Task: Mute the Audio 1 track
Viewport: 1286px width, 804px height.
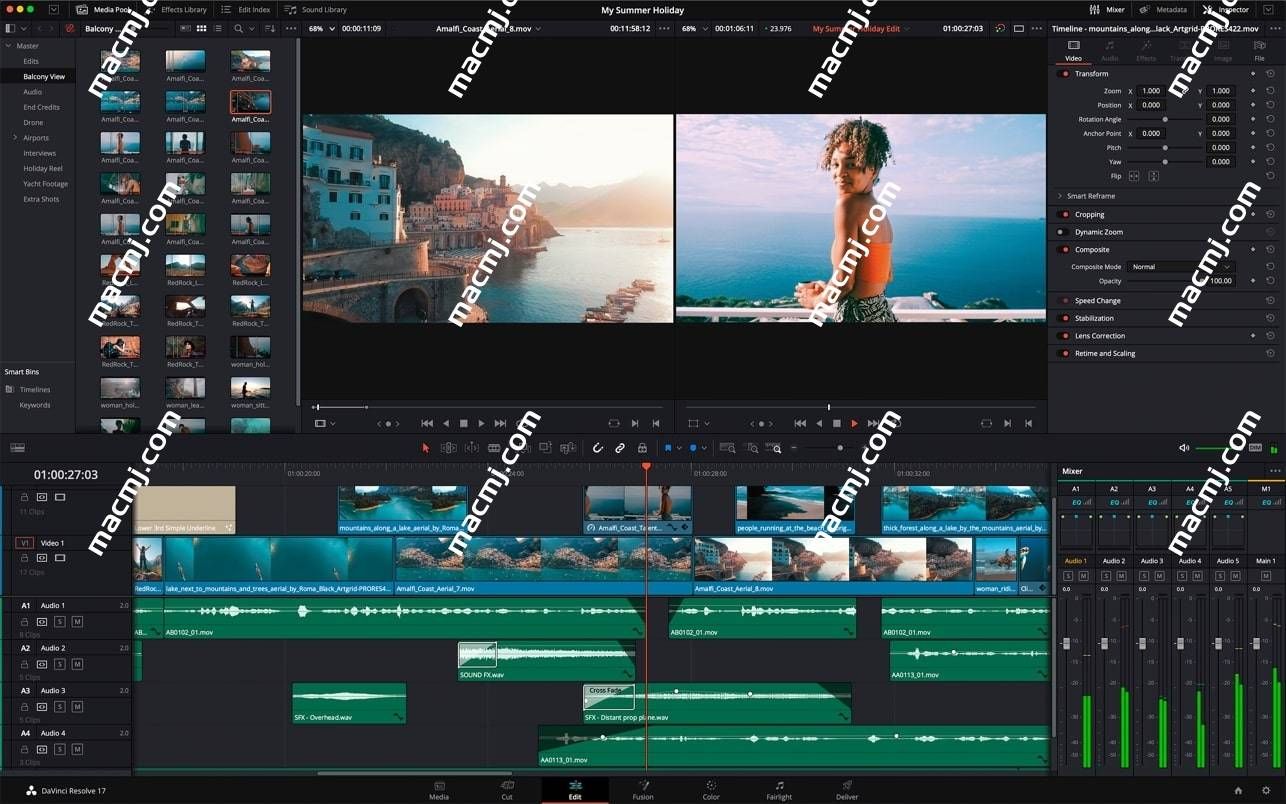Action: (77, 622)
